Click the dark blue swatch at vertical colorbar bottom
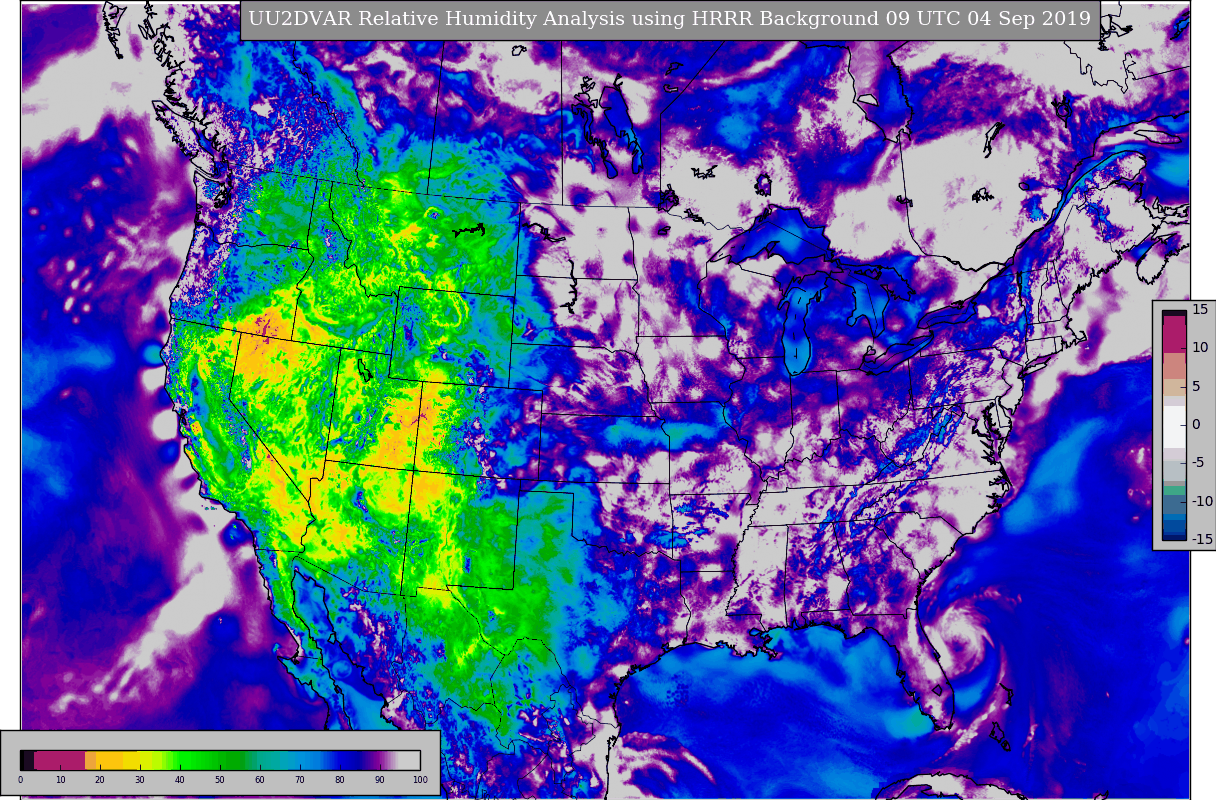The image size is (1216, 800). tap(1174, 536)
